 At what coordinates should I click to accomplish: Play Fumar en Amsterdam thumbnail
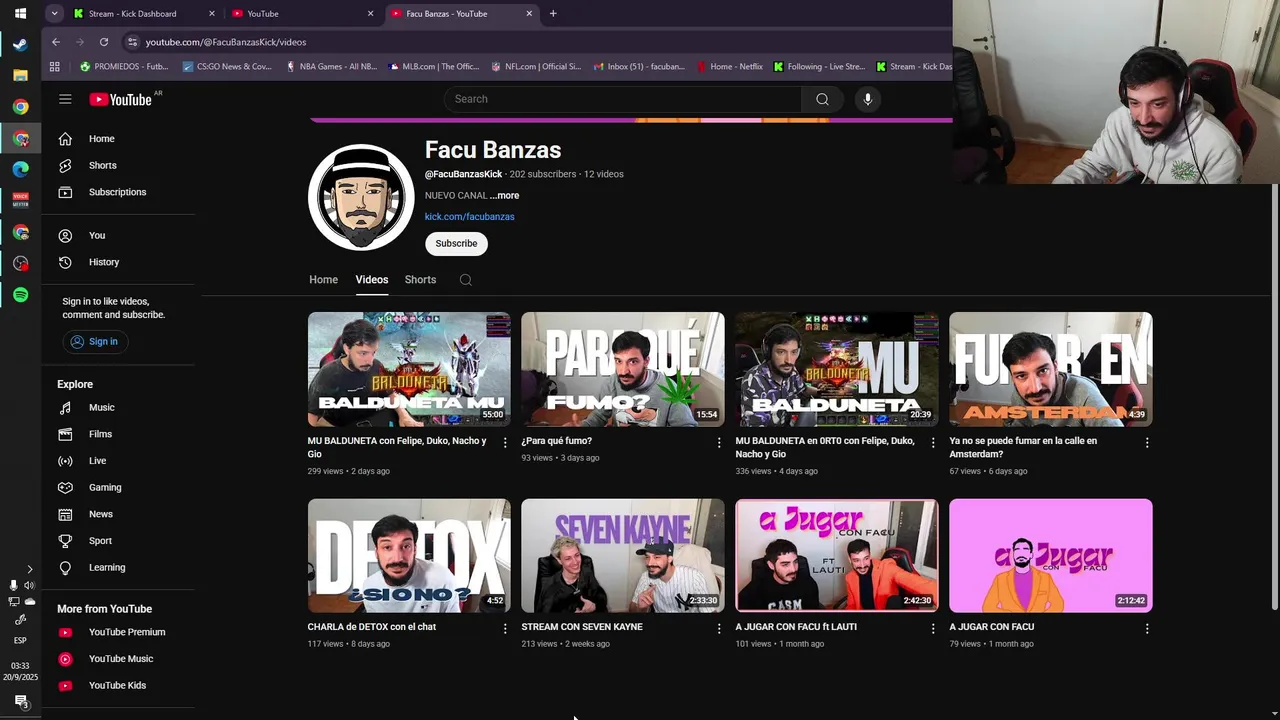tap(1051, 369)
